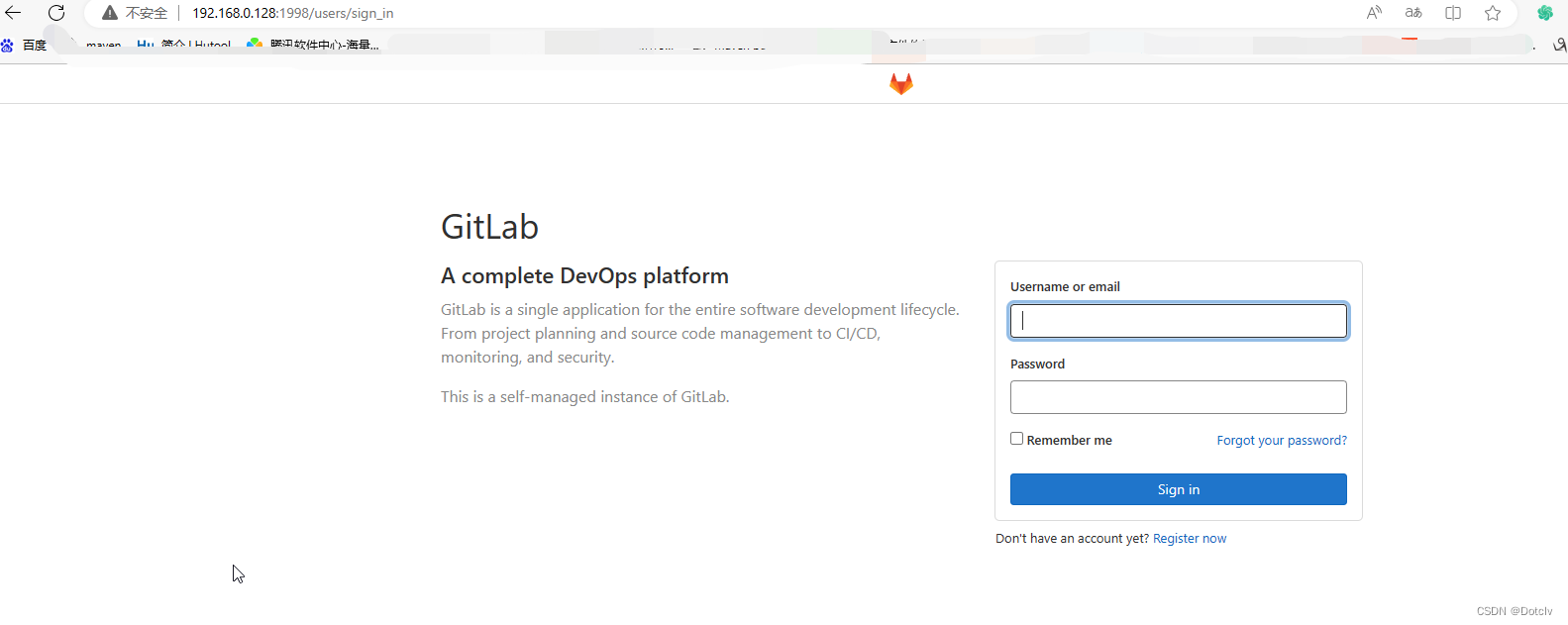Click the not-secure warning triangle icon

click(110, 13)
